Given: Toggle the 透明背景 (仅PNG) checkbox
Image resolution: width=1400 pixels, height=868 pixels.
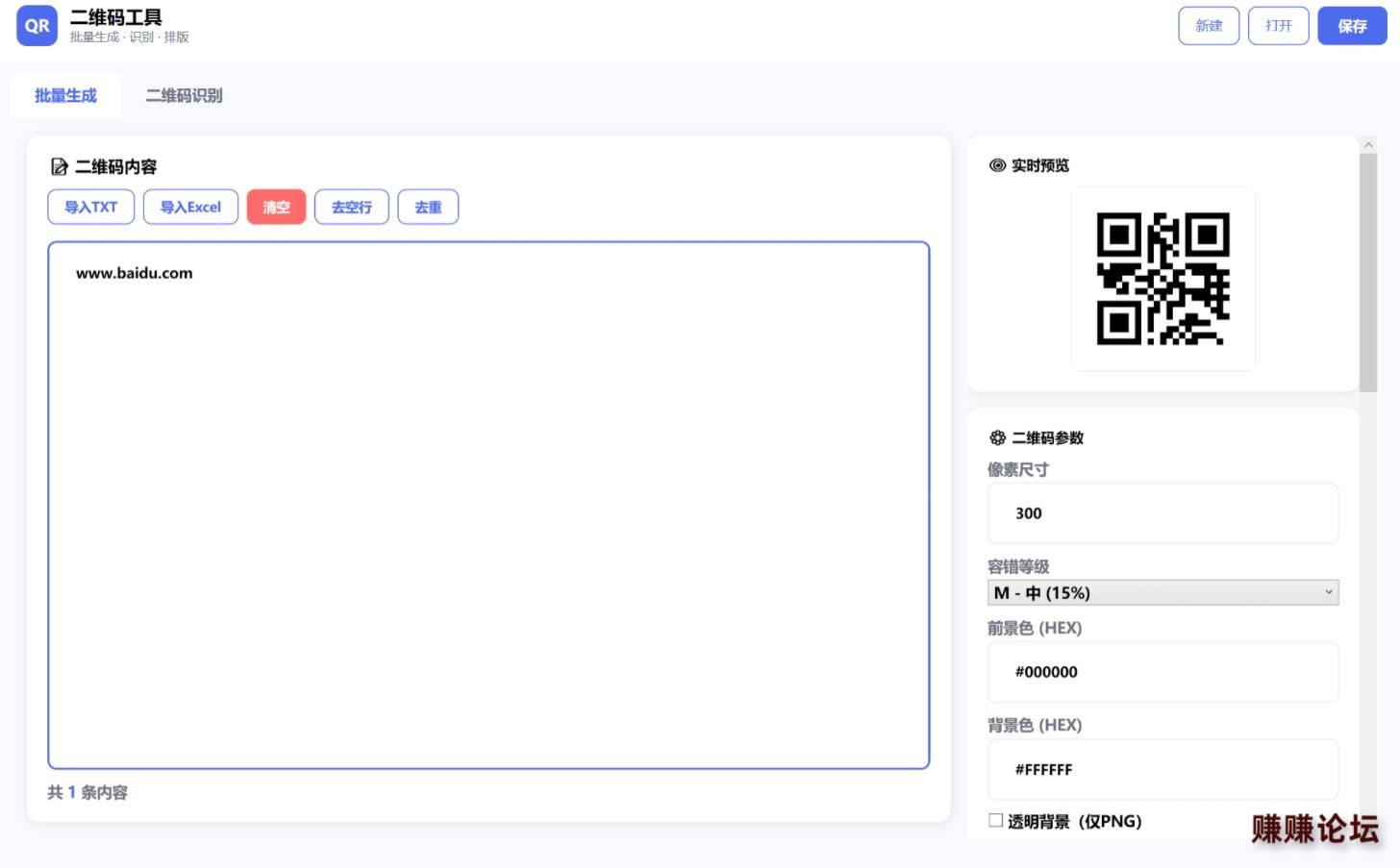Looking at the screenshot, I should click(995, 820).
